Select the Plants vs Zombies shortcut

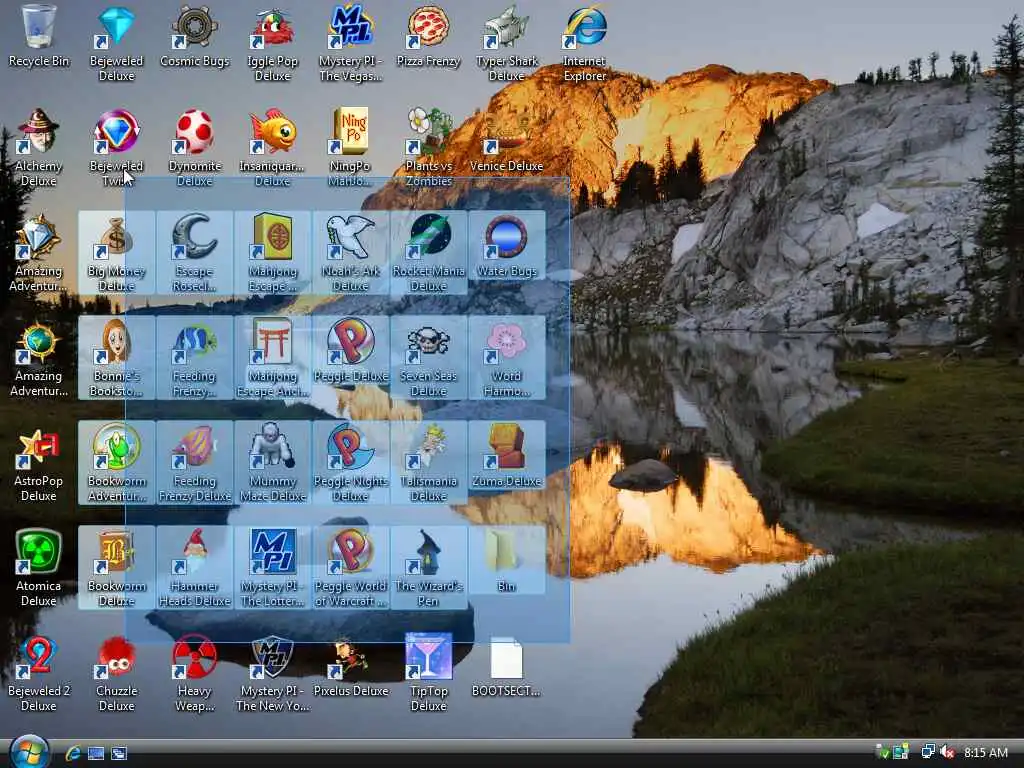pyautogui.click(x=428, y=148)
